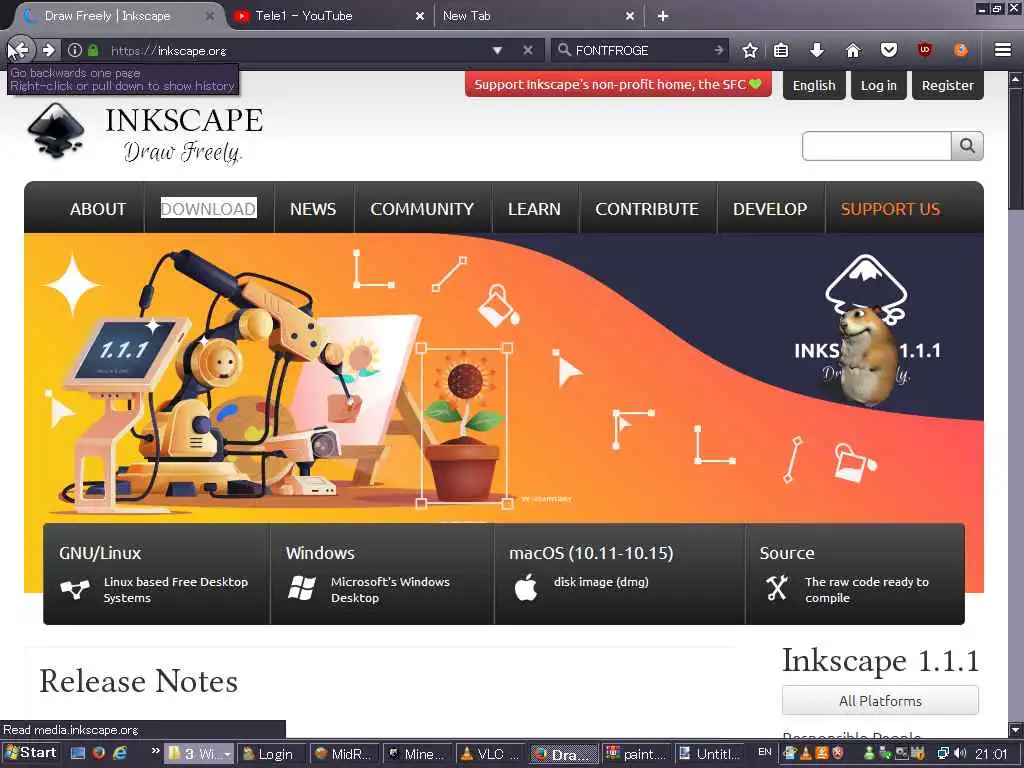Switch to the MidR... taskbar window
The width and height of the screenshot is (1024, 768).
pyautogui.click(x=344, y=754)
